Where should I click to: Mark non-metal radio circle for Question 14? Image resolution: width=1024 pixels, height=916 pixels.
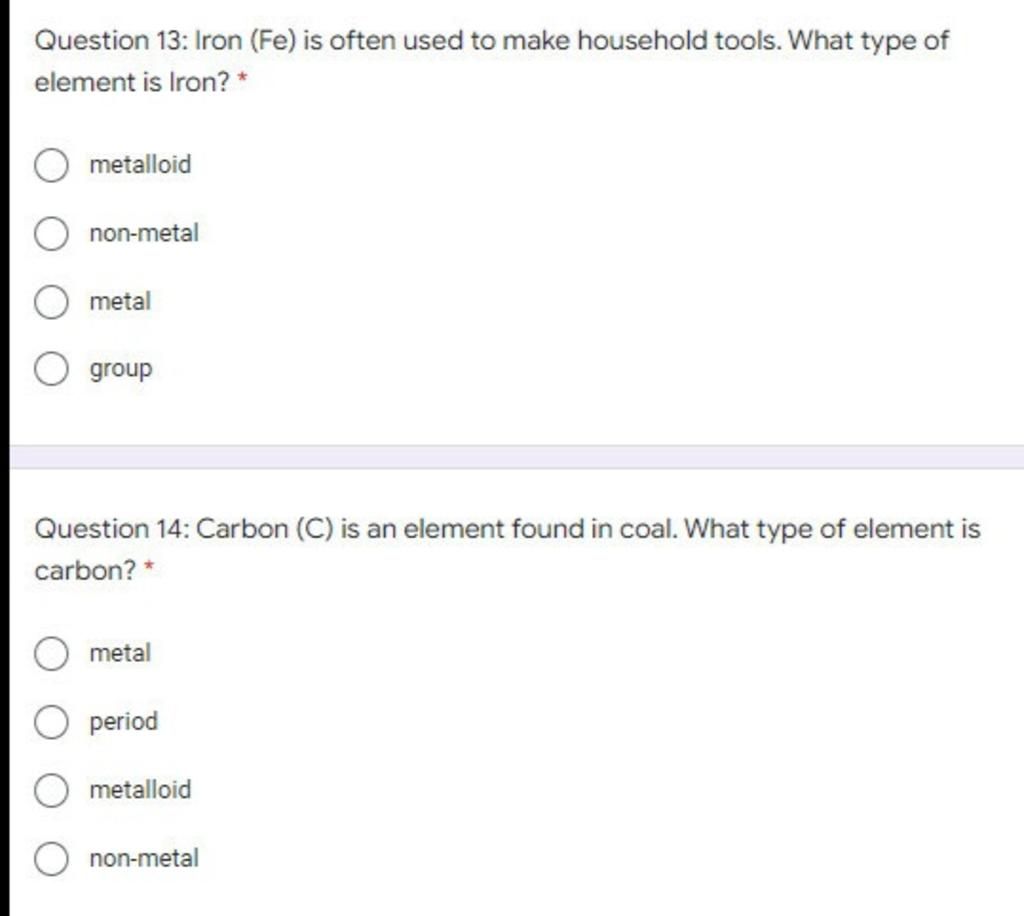[51, 859]
